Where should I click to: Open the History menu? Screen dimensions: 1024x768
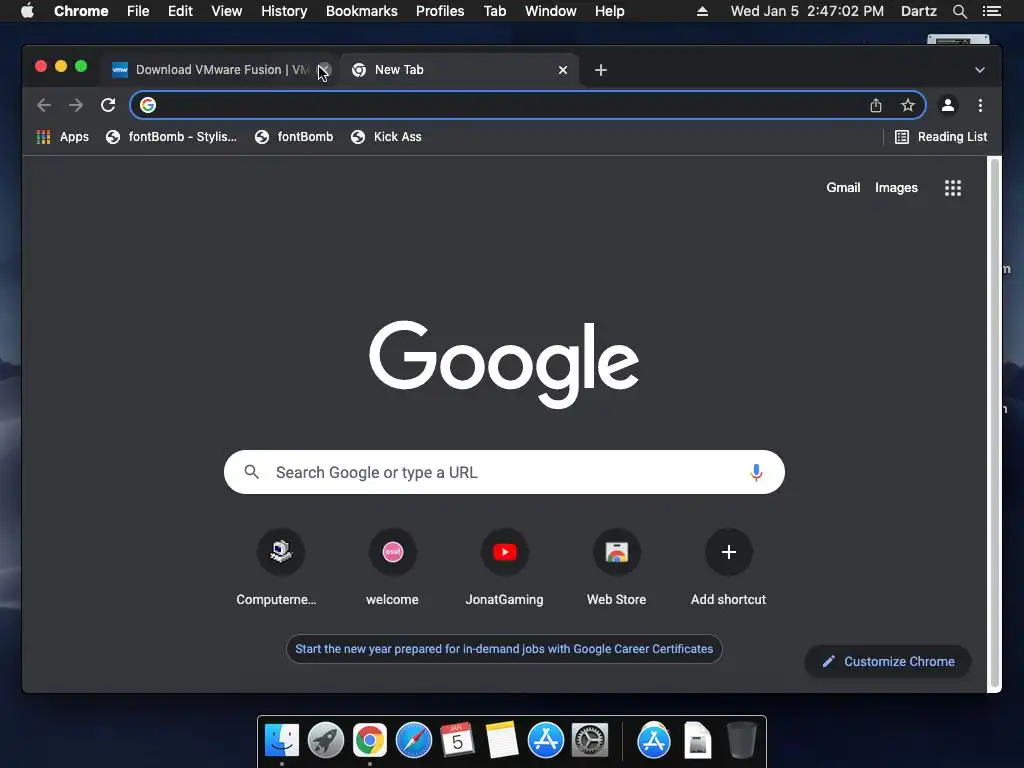pyautogui.click(x=284, y=11)
